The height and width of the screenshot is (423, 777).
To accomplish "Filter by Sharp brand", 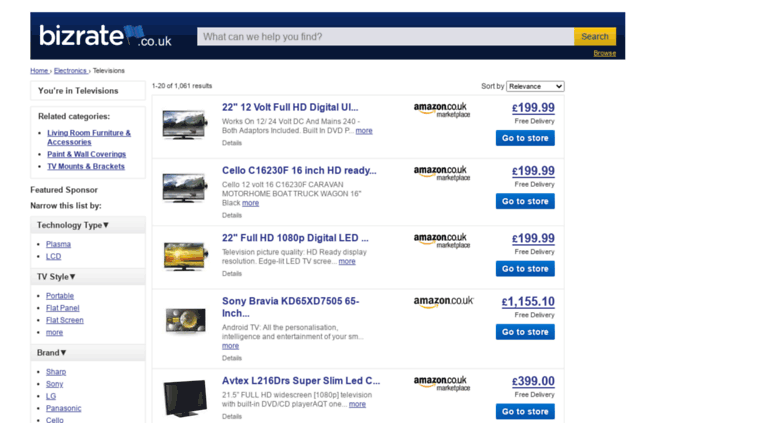I will [x=56, y=372].
